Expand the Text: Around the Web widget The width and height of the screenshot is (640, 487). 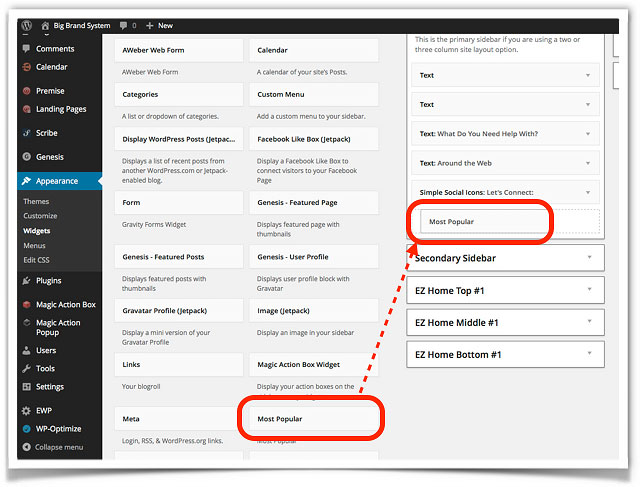pyautogui.click(x=588, y=163)
